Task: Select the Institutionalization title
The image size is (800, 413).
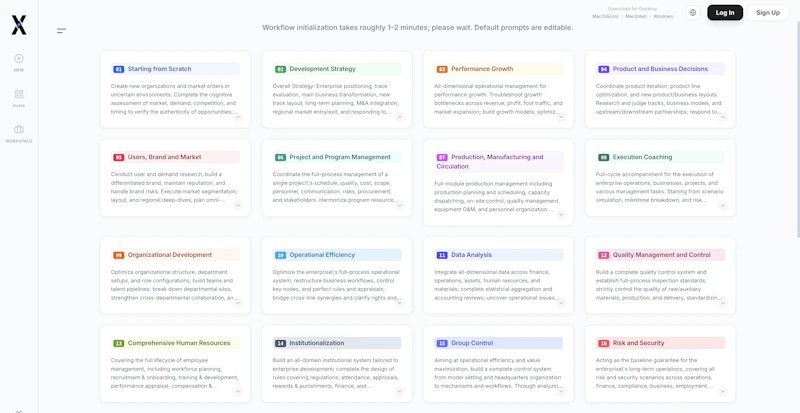Action: (x=317, y=343)
